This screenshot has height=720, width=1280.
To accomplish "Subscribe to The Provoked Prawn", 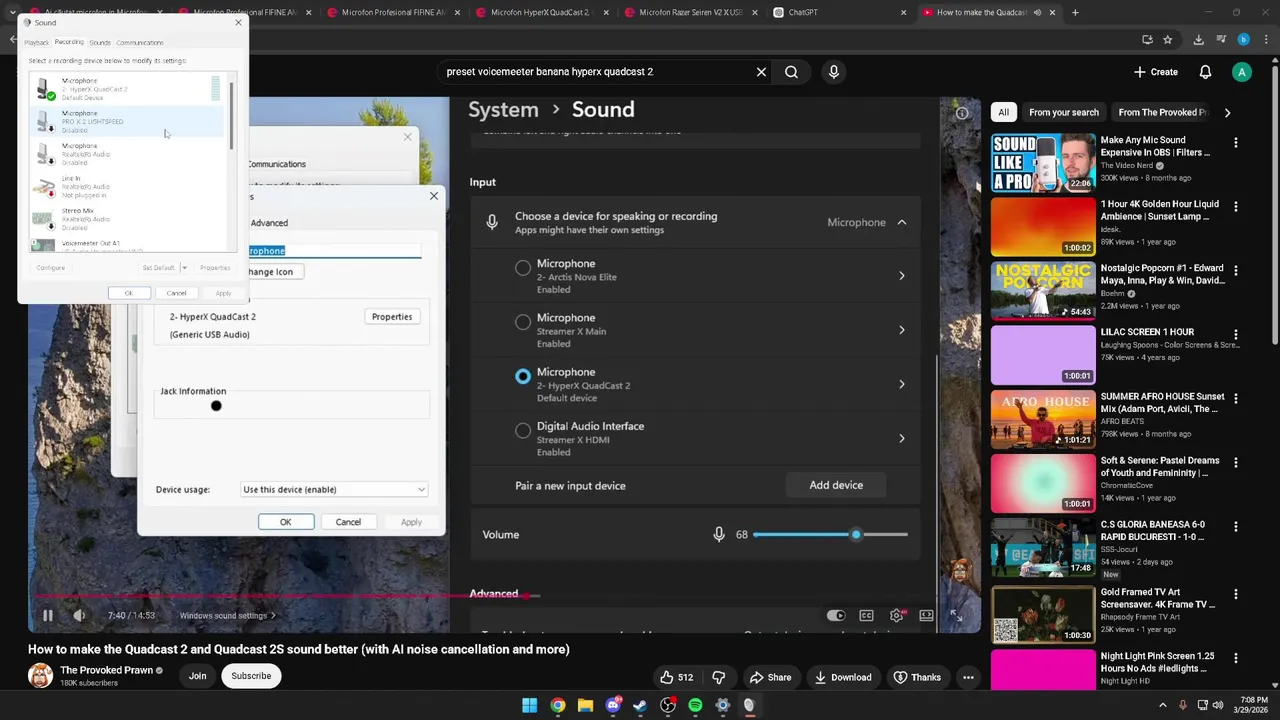I will (251, 676).
